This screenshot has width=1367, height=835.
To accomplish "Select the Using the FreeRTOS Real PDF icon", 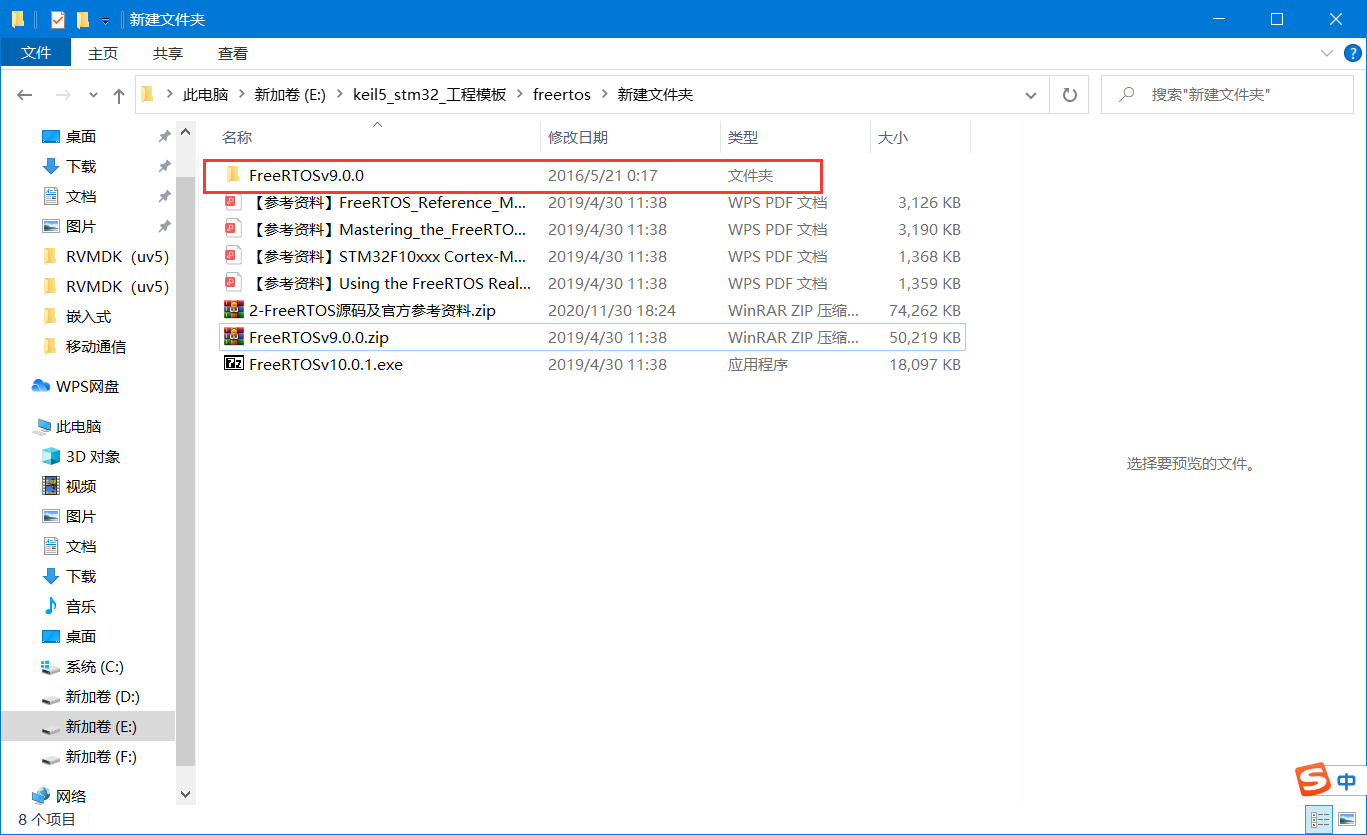I will pyautogui.click(x=233, y=283).
